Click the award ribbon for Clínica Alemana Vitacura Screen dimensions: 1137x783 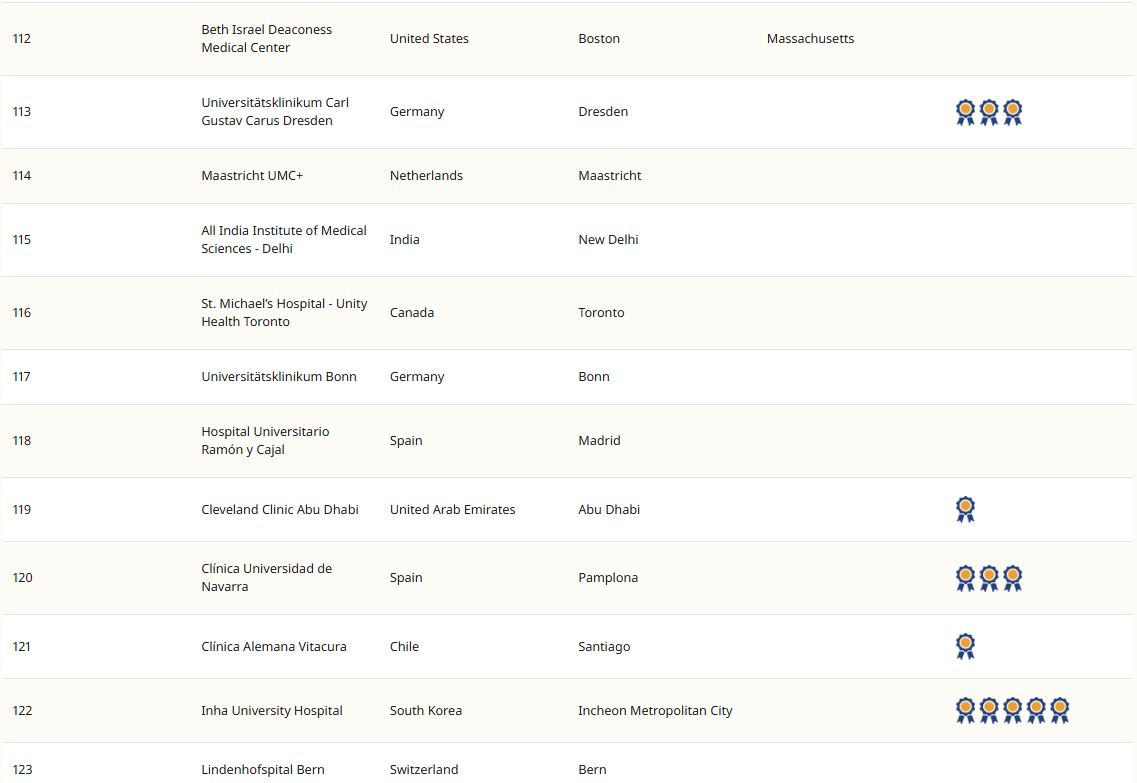tap(965, 646)
